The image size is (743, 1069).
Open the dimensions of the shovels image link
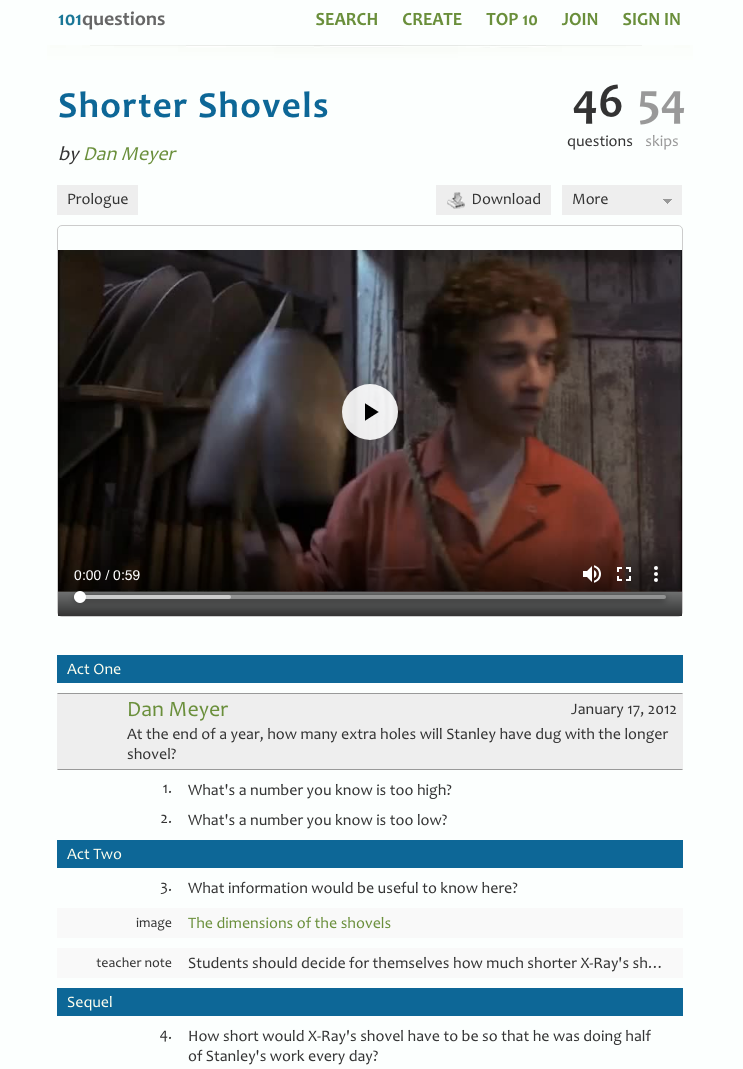click(x=289, y=922)
